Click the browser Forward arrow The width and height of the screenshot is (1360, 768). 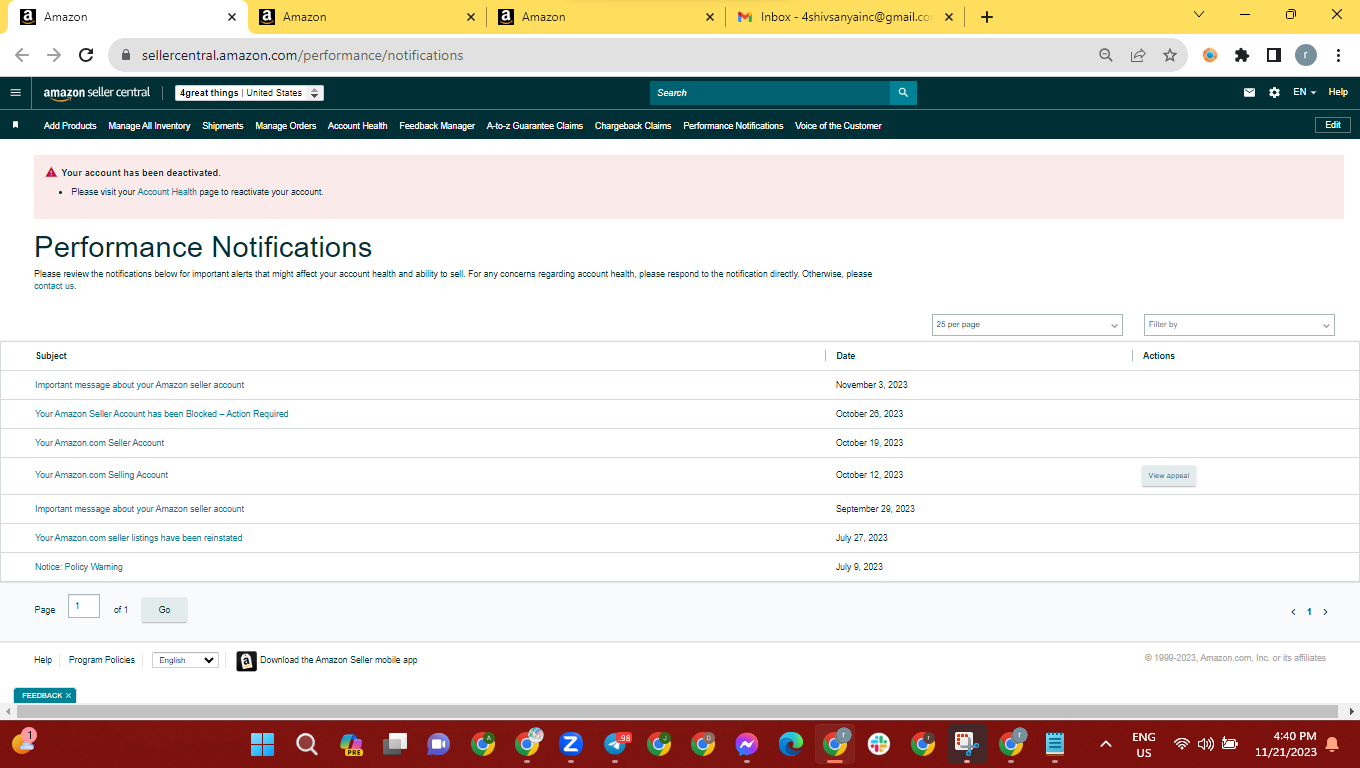[x=54, y=56]
